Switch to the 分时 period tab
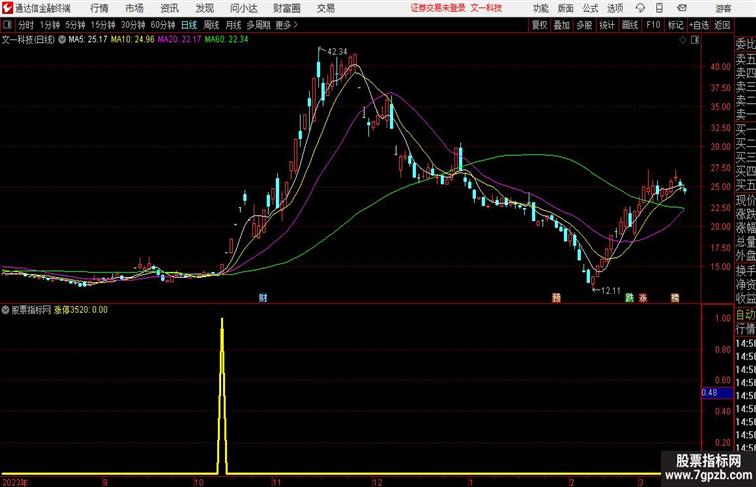 tap(26, 25)
